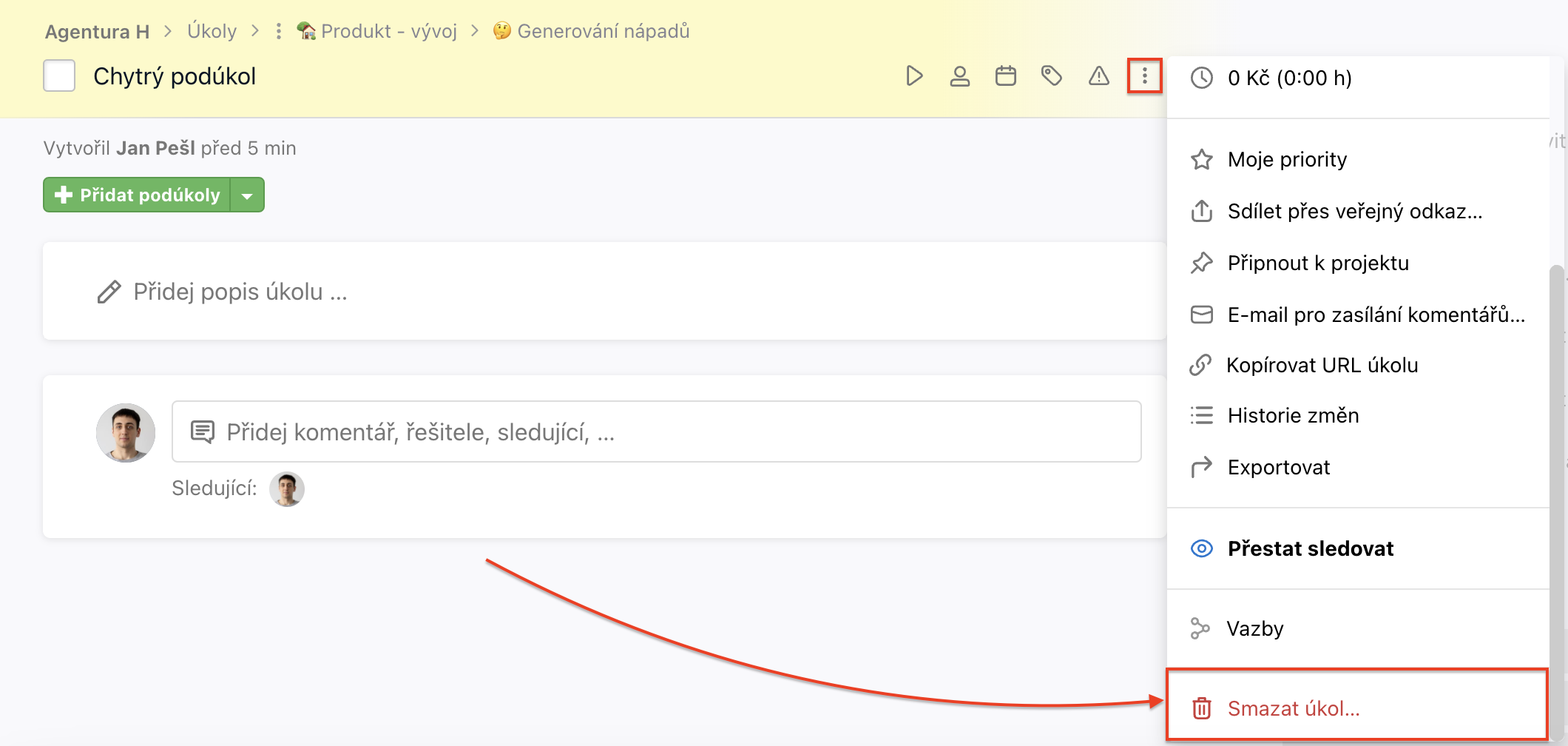Click the link icon for Kopírovat URL
The width and height of the screenshot is (1568, 746).
pyautogui.click(x=1200, y=365)
